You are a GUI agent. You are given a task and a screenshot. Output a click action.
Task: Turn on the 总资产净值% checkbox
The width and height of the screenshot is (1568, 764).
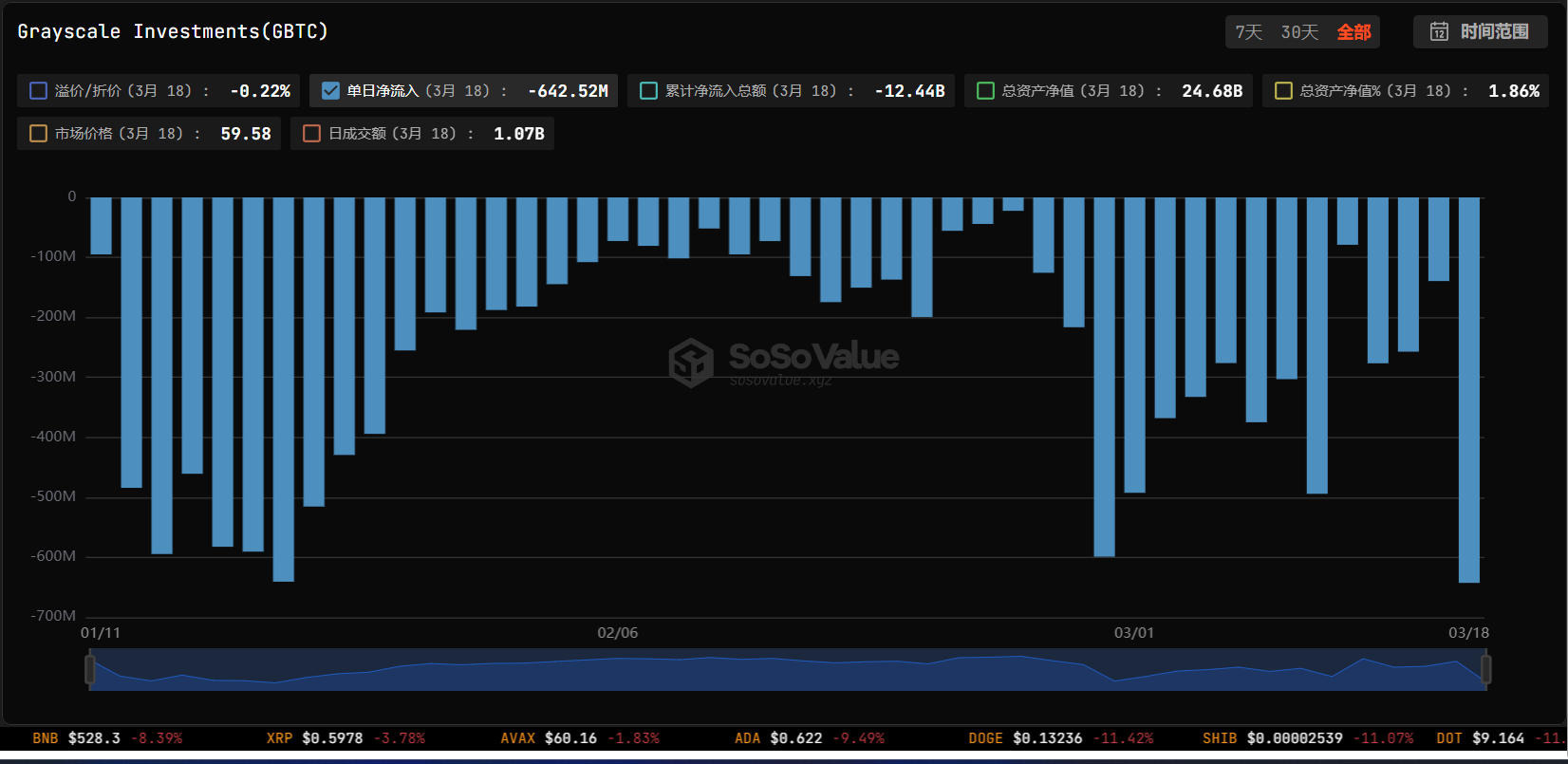coord(1283,91)
